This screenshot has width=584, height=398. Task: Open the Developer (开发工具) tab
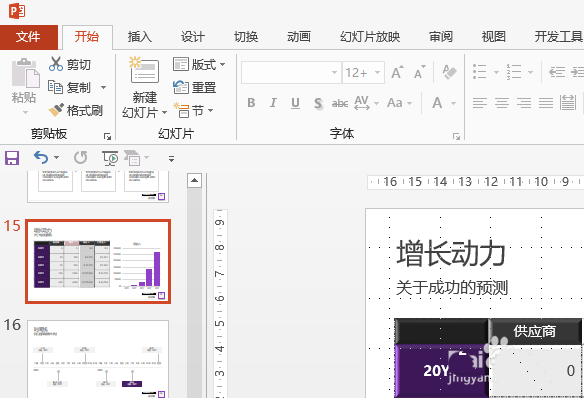click(558, 37)
